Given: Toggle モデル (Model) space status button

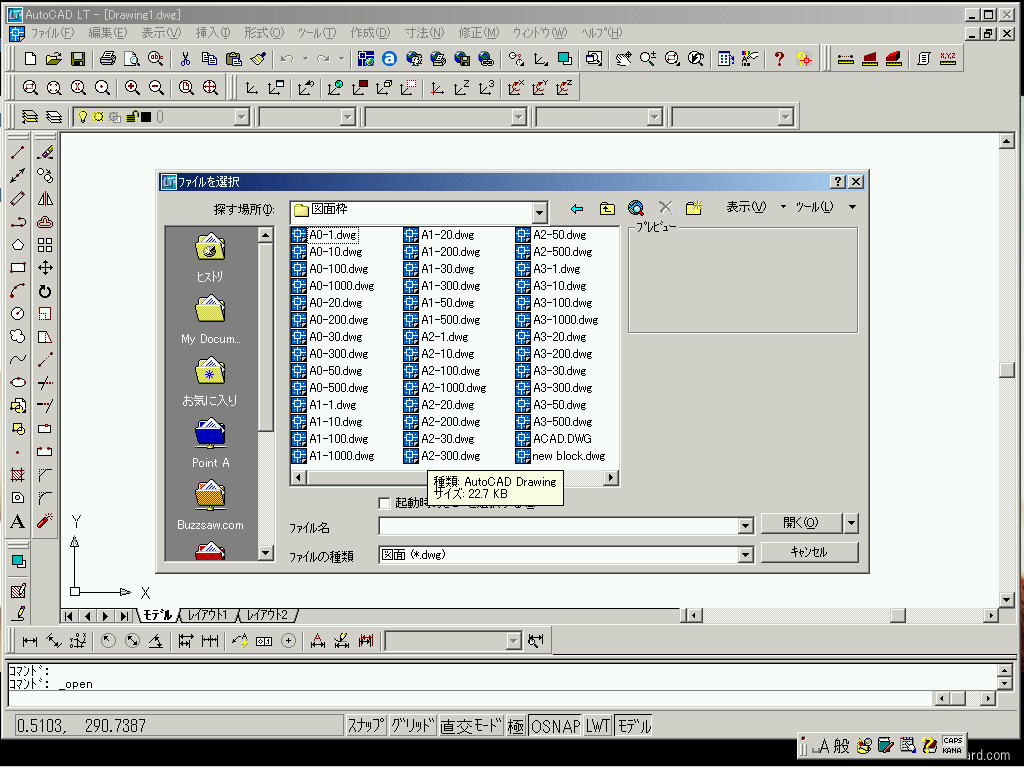Looking at the screenshot, I should (634, 726).
